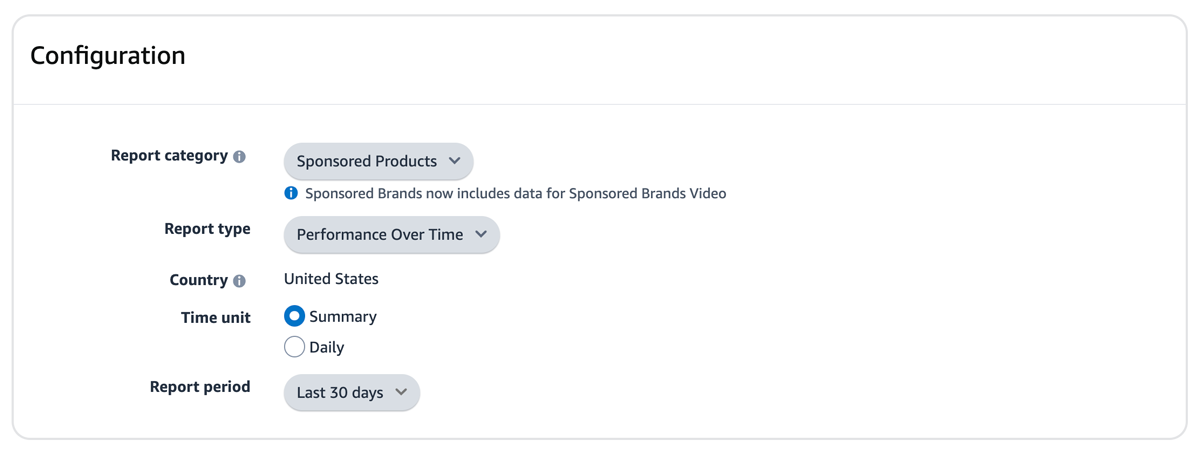
Task: Click the Report period field label
Action: click(200, 387)
